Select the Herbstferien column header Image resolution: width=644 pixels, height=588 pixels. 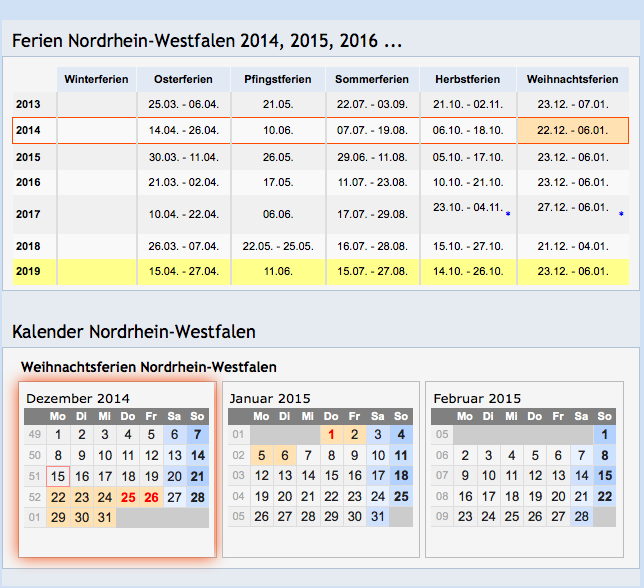point(468,79)
